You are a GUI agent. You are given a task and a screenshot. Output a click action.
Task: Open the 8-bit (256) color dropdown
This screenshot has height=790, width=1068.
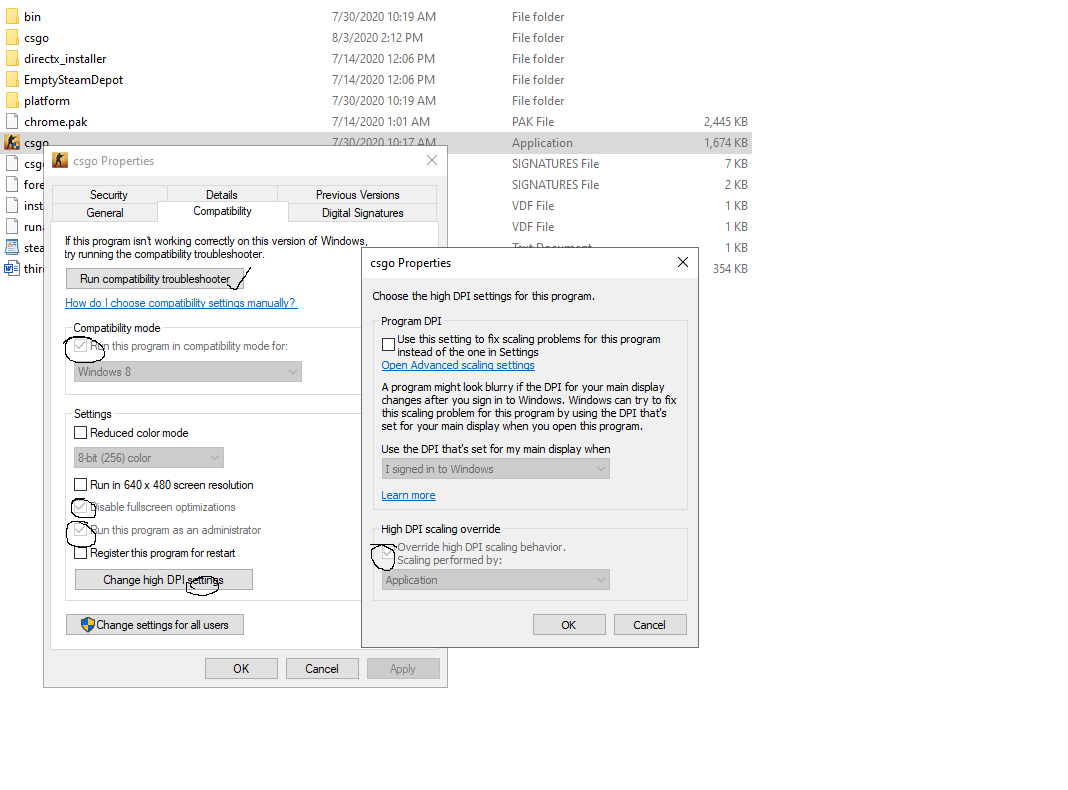[148, 458]
